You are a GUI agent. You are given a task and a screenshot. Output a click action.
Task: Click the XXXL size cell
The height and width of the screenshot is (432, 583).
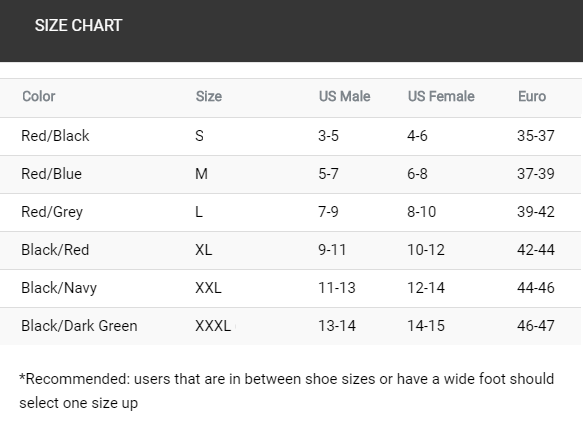(x=213, y=326)
